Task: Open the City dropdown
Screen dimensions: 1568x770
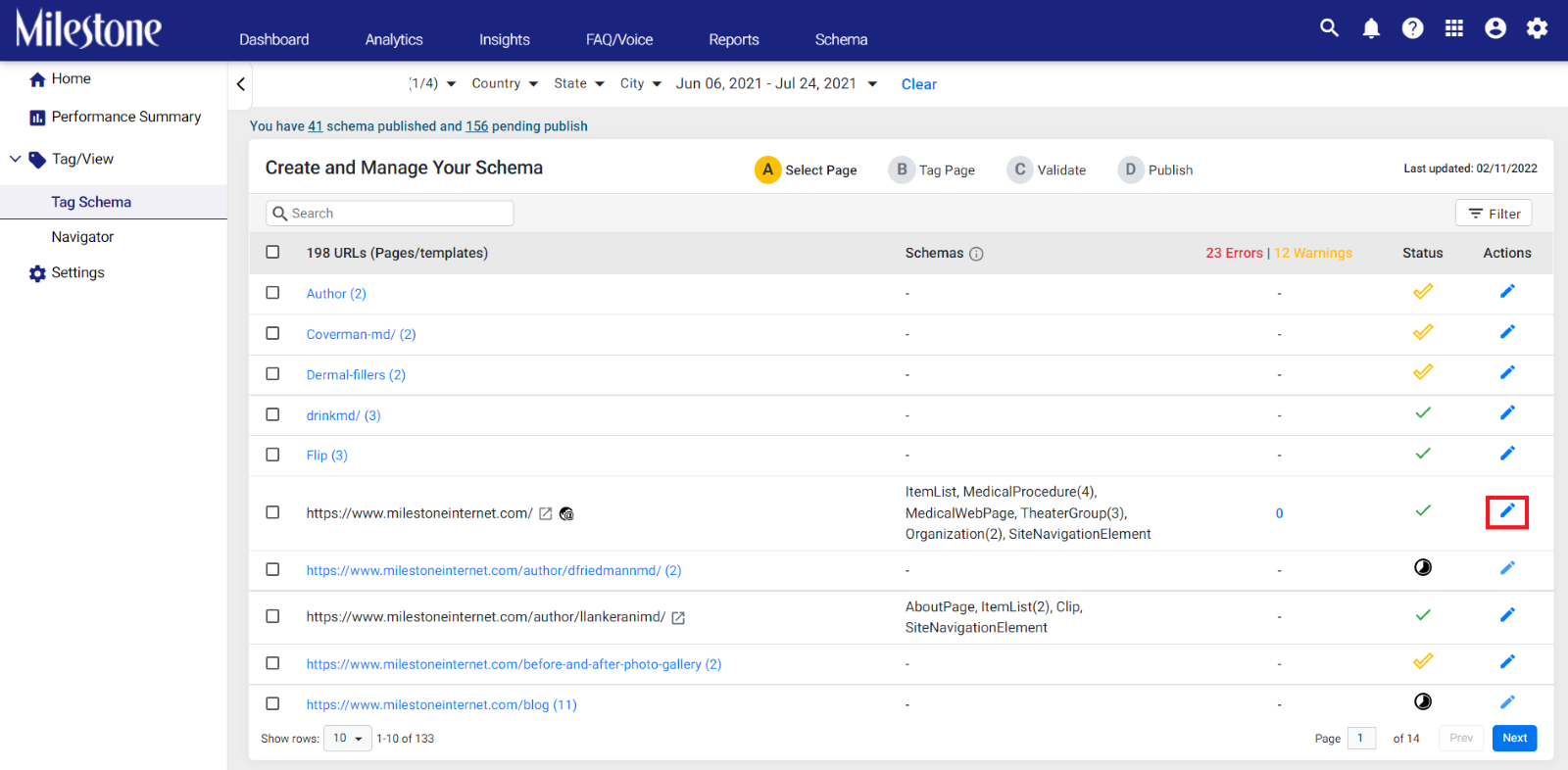Action: point(641,84)
